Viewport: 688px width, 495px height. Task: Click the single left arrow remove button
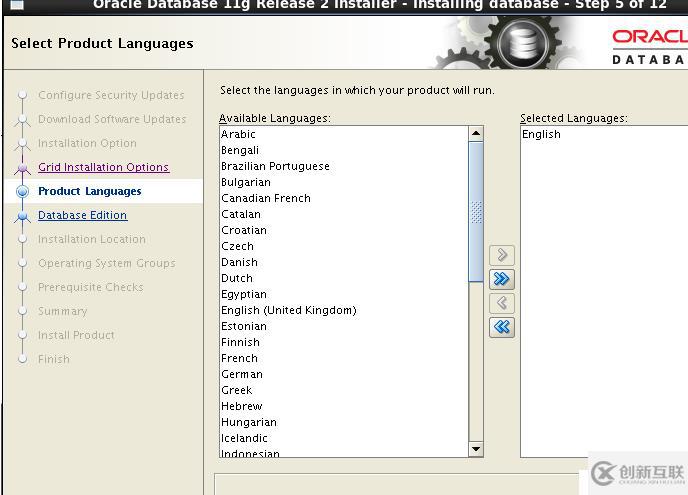[502, 303]
